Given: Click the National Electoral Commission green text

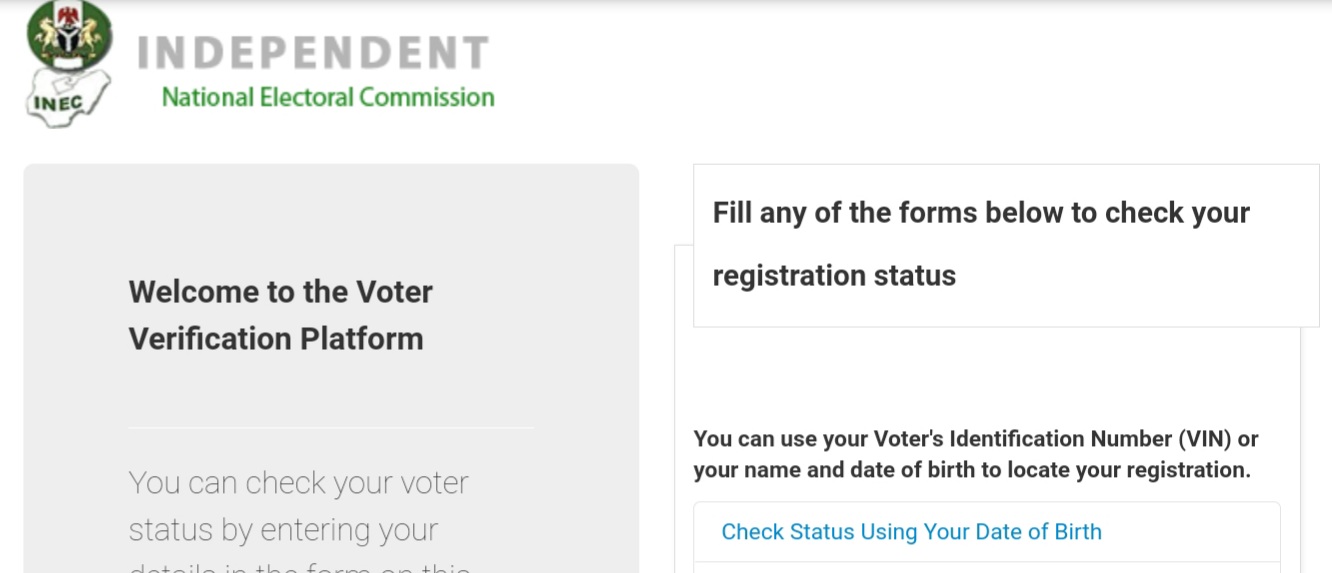Looking at the screenshot, I should [x=328, y=97].
